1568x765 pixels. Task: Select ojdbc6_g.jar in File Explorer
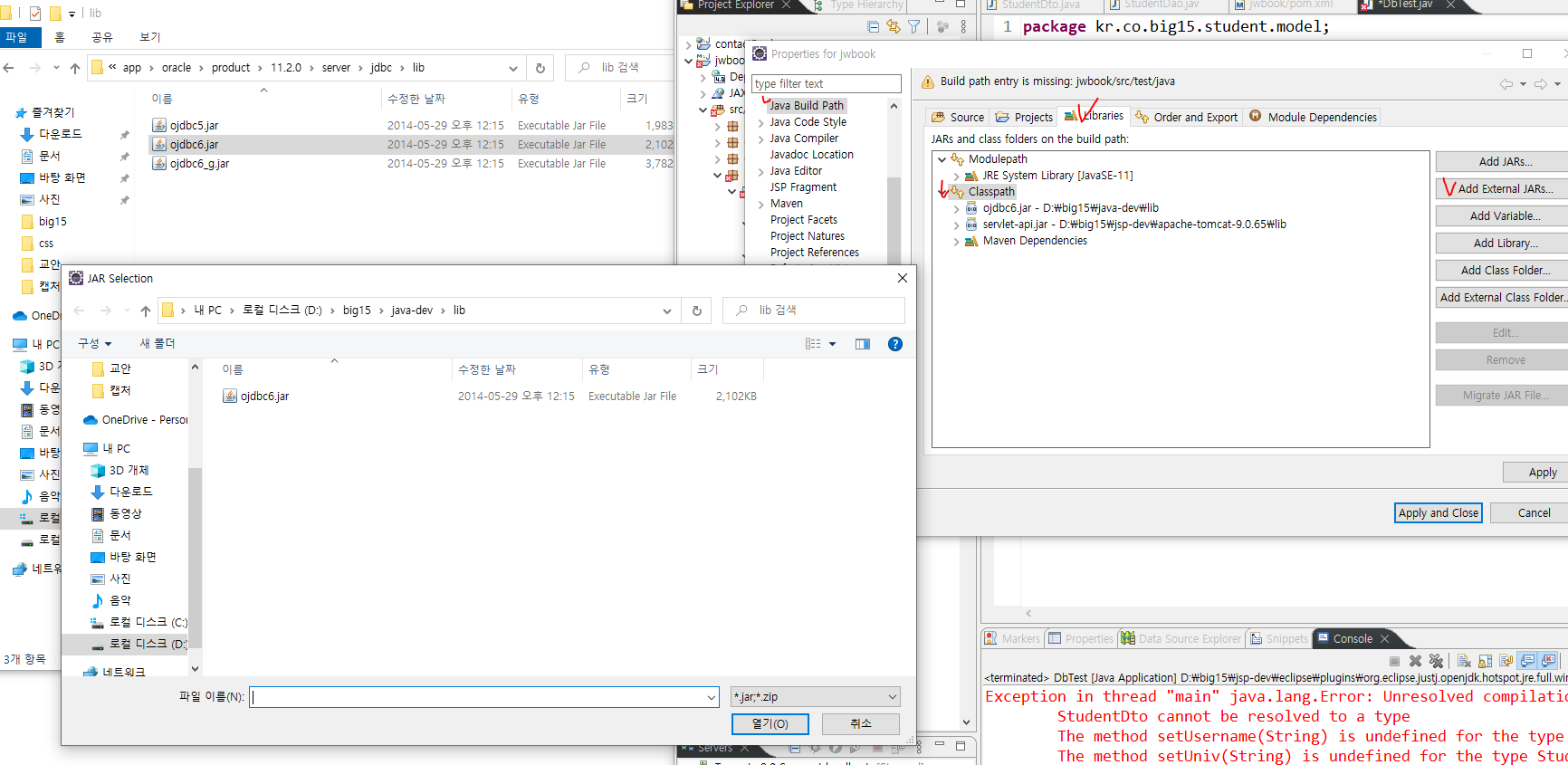[x=199, y=163]
